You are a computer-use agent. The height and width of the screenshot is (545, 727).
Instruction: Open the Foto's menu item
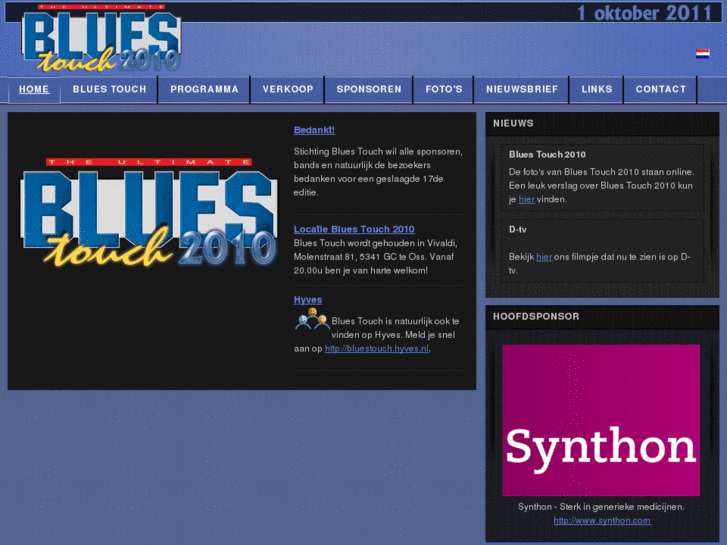pyautogui.click(x=444, y=89)
